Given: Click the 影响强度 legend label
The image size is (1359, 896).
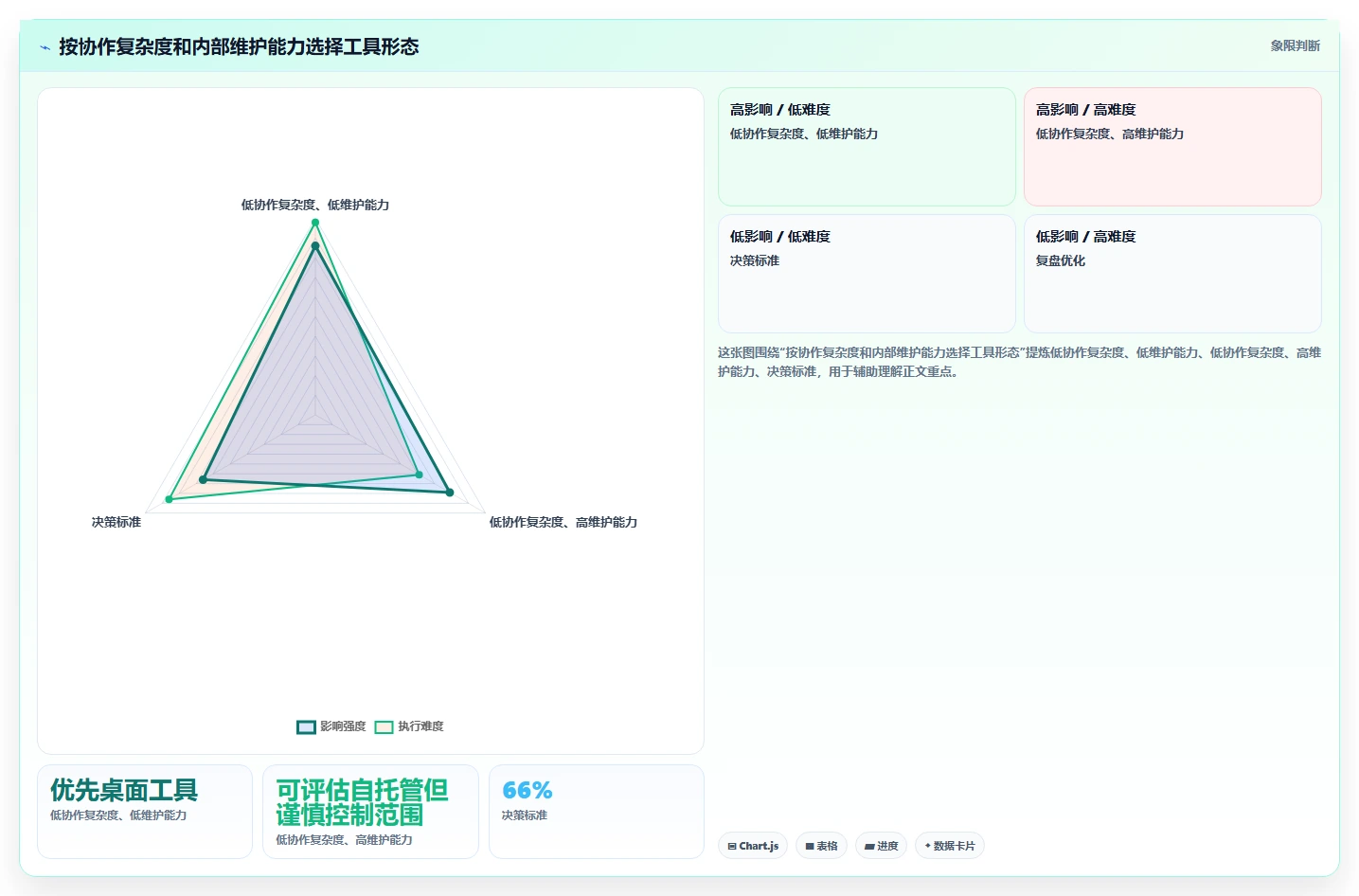Looking at the screenshot, I should pos(343,726).
